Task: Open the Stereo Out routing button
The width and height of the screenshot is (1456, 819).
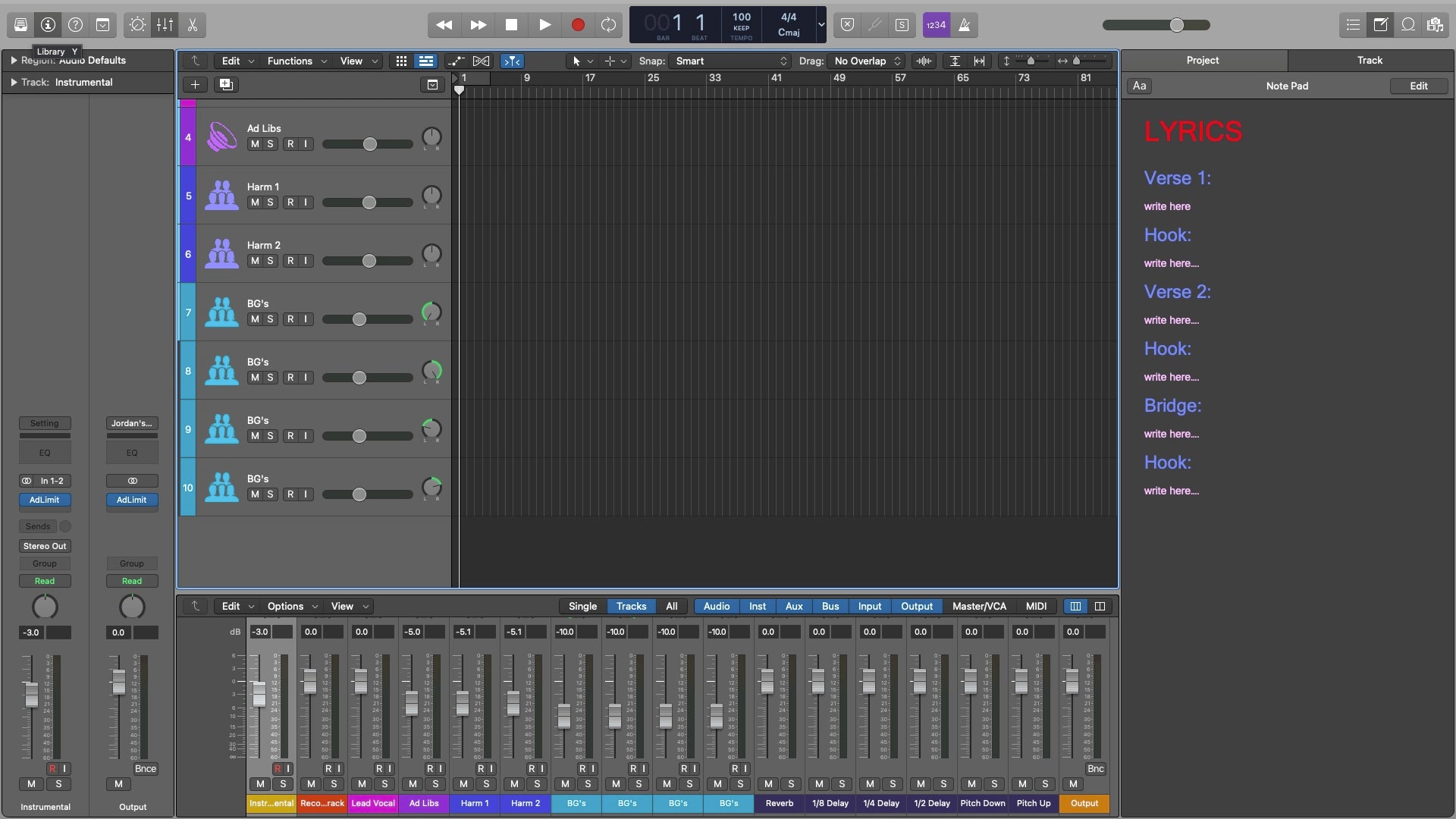Action: pos(44,546)
